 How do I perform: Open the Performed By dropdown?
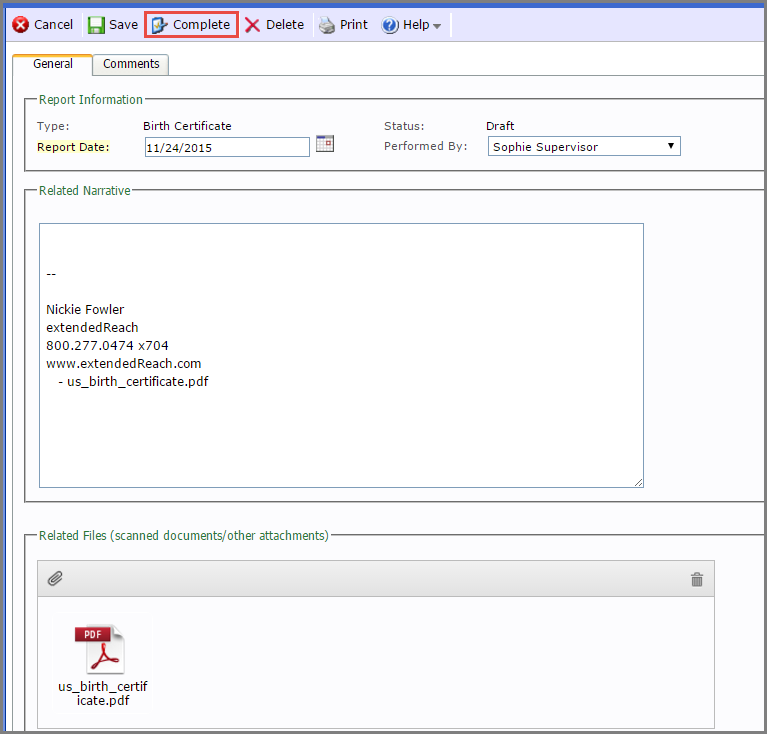[584, 146]
